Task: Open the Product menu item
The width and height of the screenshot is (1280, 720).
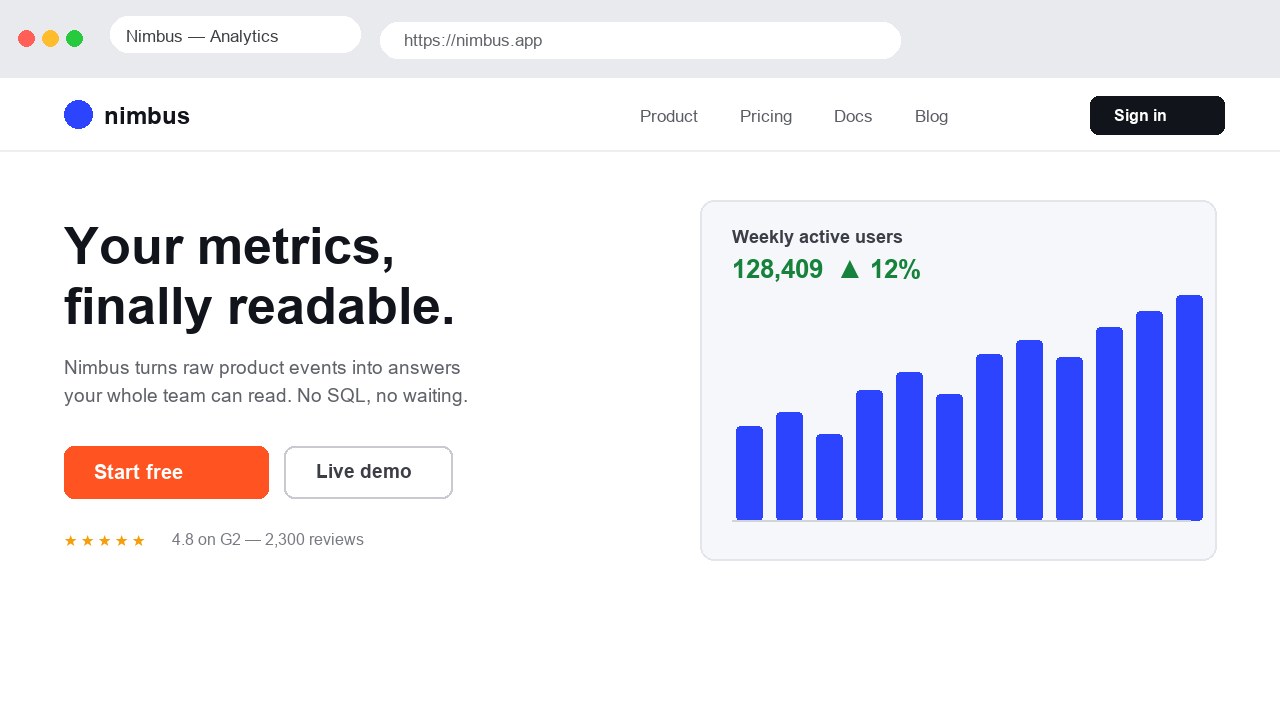Action: pyautogui.click(x=669, y=116)
